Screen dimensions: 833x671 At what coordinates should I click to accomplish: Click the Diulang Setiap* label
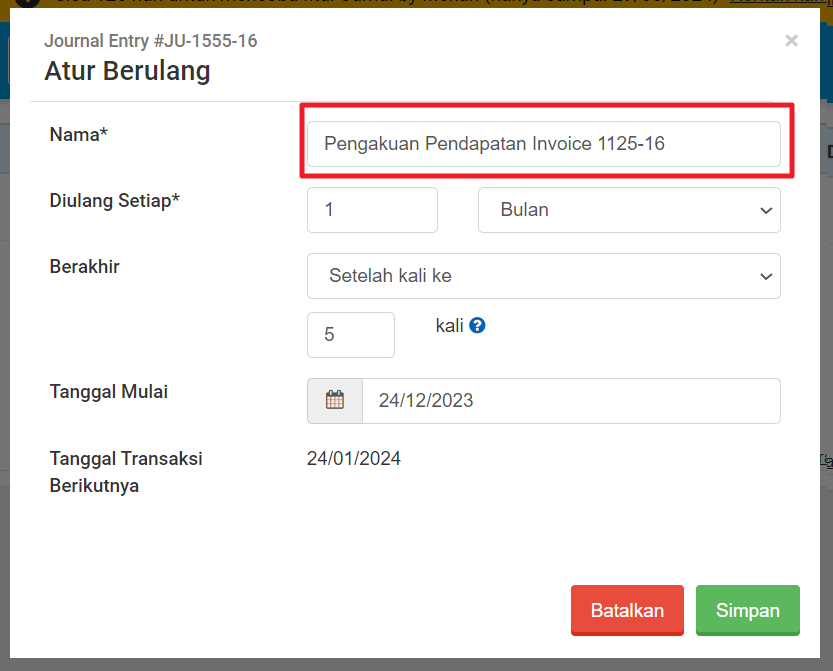point(114,201)
